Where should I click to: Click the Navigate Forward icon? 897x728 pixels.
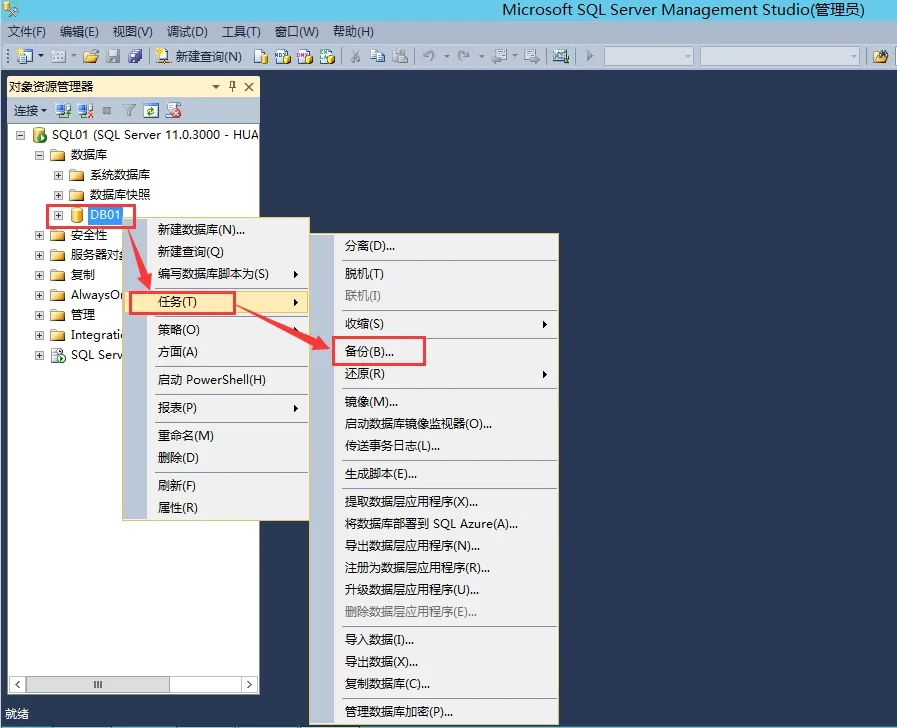[x=531, y=56]
